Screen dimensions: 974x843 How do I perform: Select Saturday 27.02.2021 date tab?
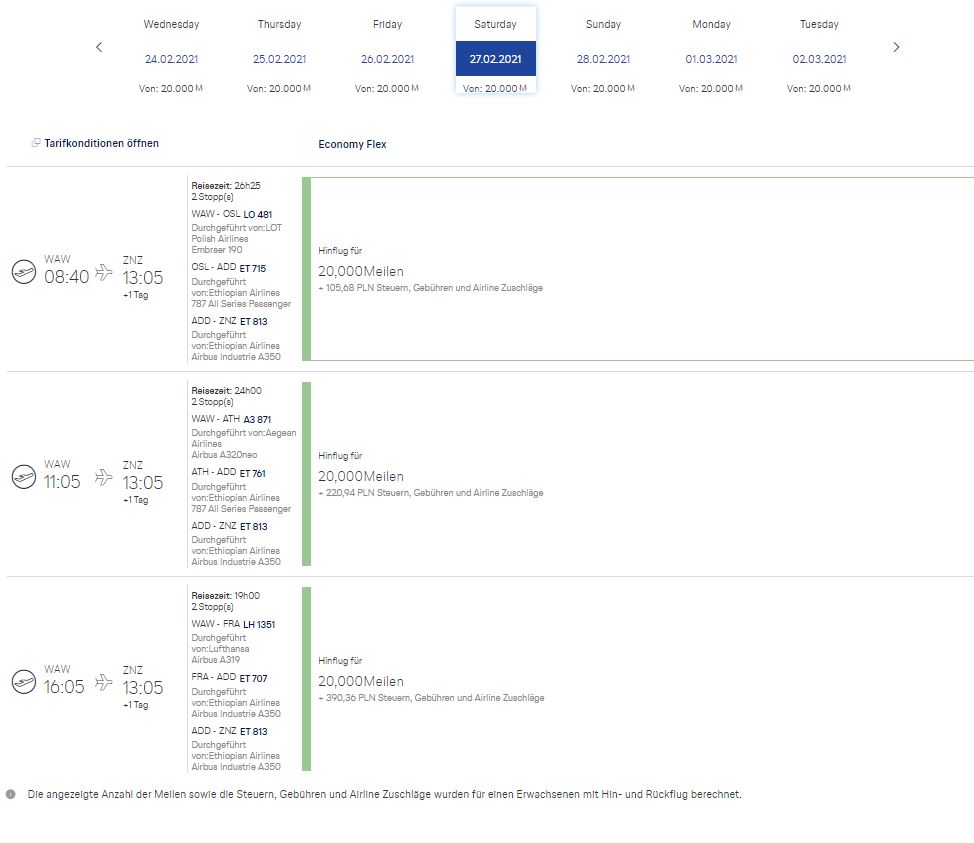[x=496, y=51]
